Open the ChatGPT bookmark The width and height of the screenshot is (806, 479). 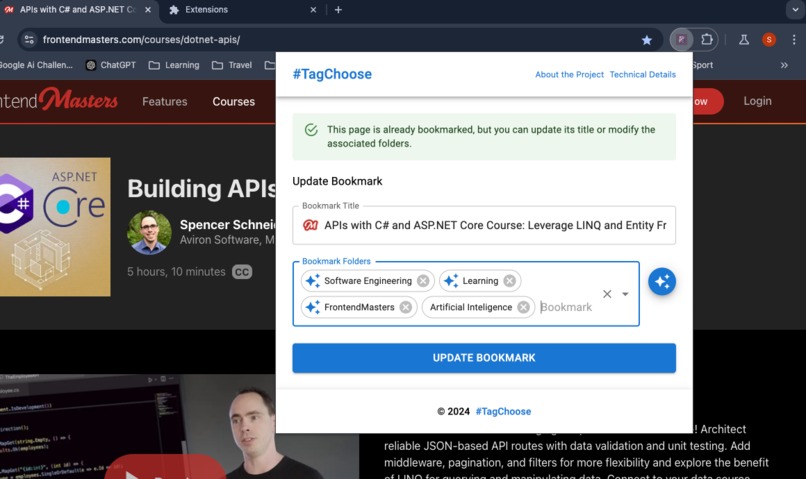click(x=111, y=65)
